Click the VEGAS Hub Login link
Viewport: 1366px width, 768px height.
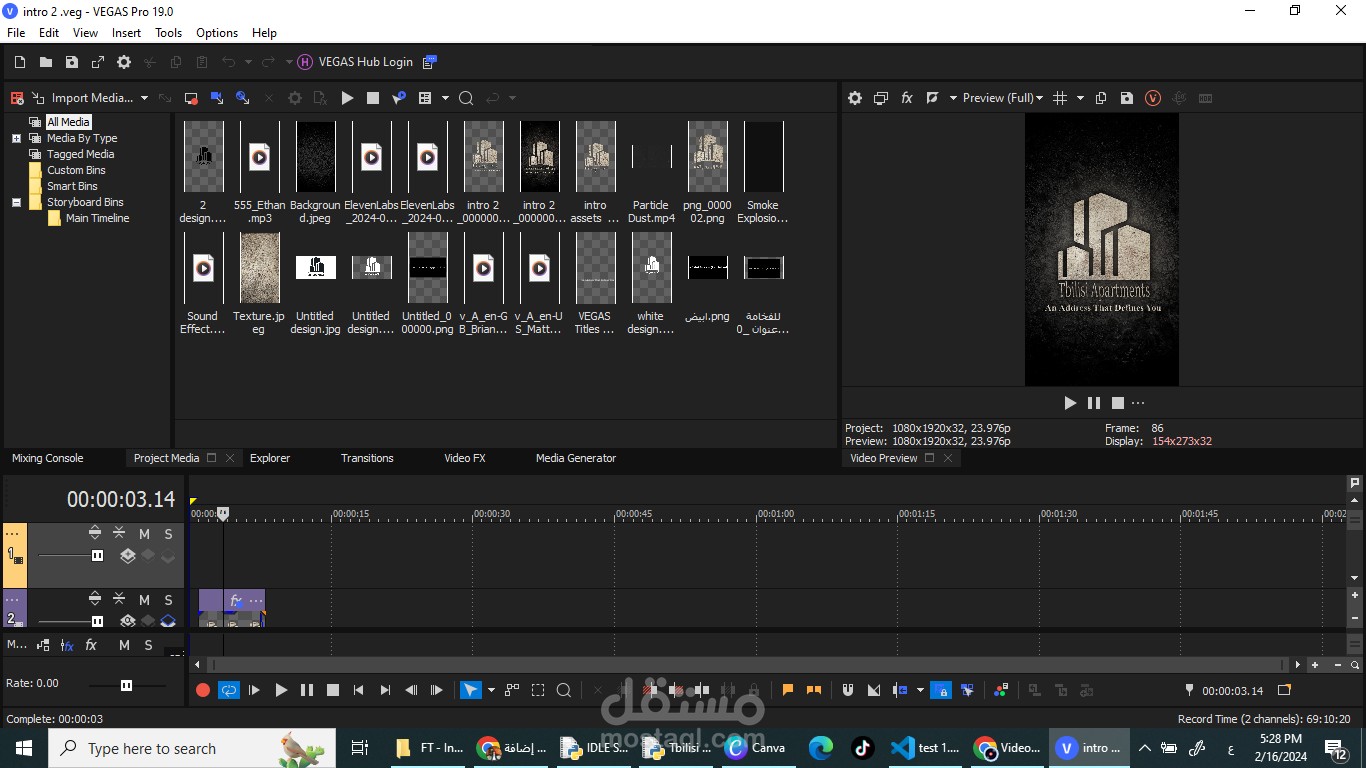(x=366, y=62)
